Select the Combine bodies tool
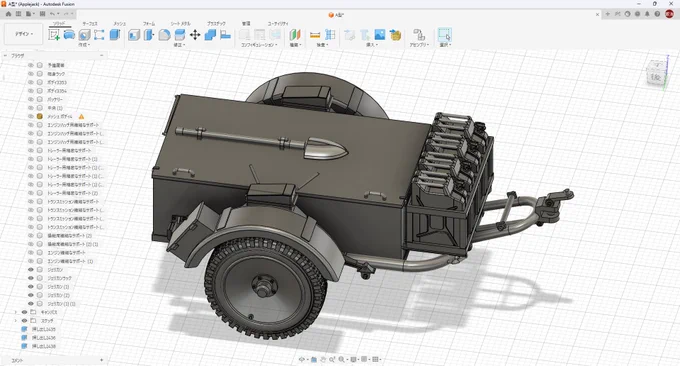The height and width of the screenshot is (366, 680). [x=210, y=35]
